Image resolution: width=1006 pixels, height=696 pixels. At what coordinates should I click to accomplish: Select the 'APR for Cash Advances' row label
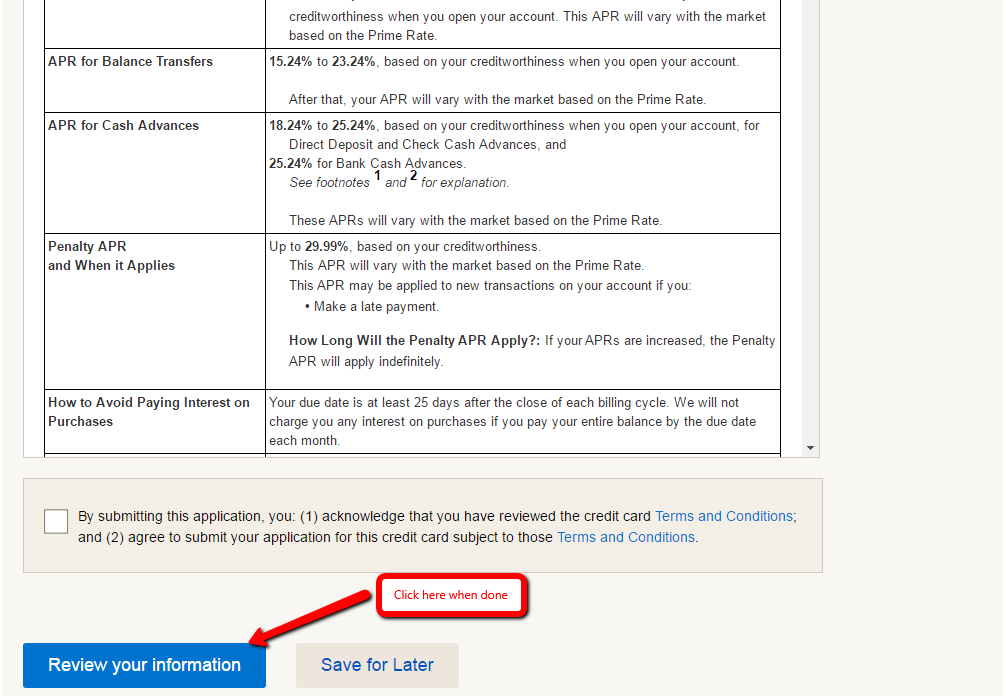click(x=123, y=126)
